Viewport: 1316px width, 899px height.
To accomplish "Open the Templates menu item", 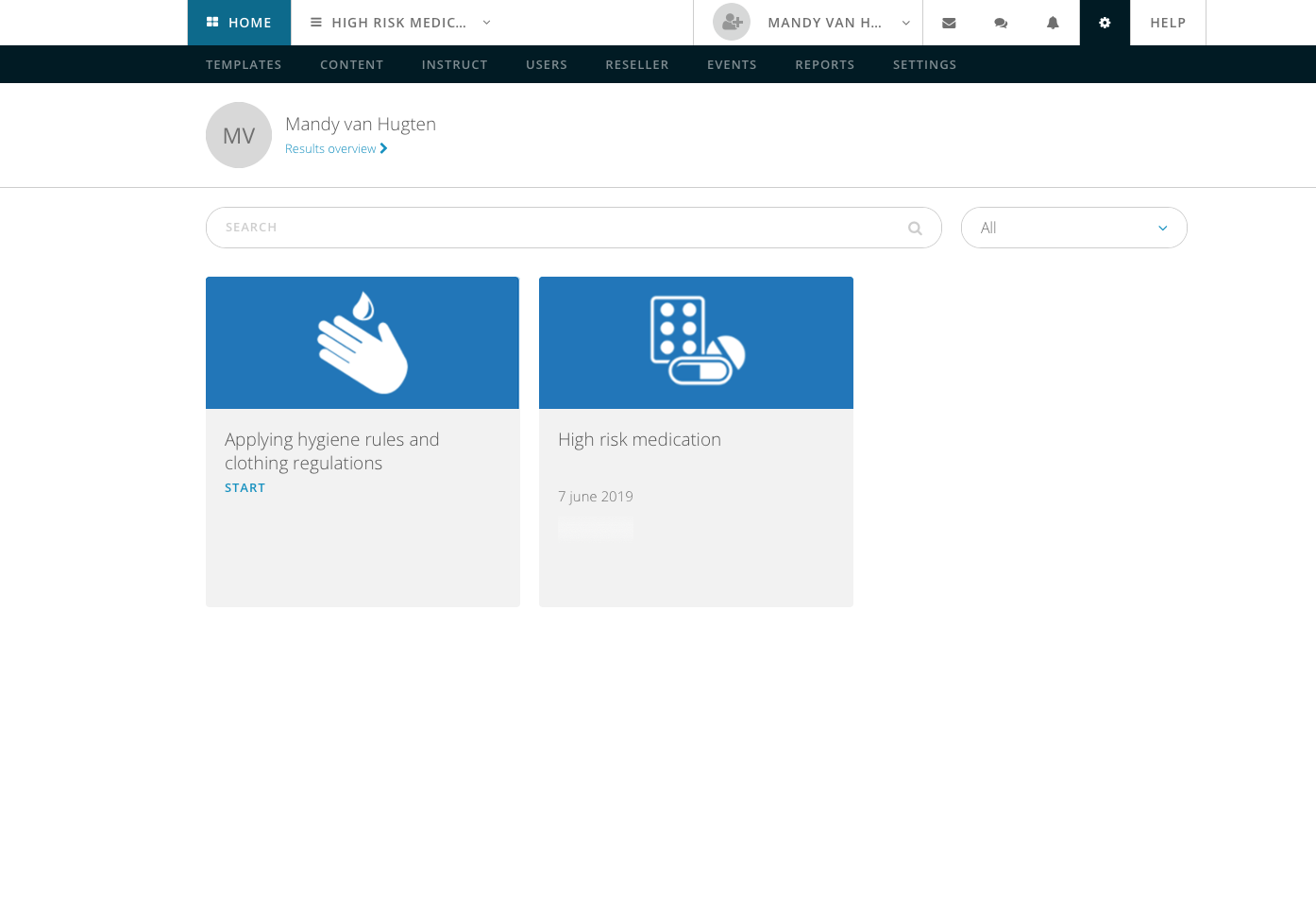I will (244, 64).
